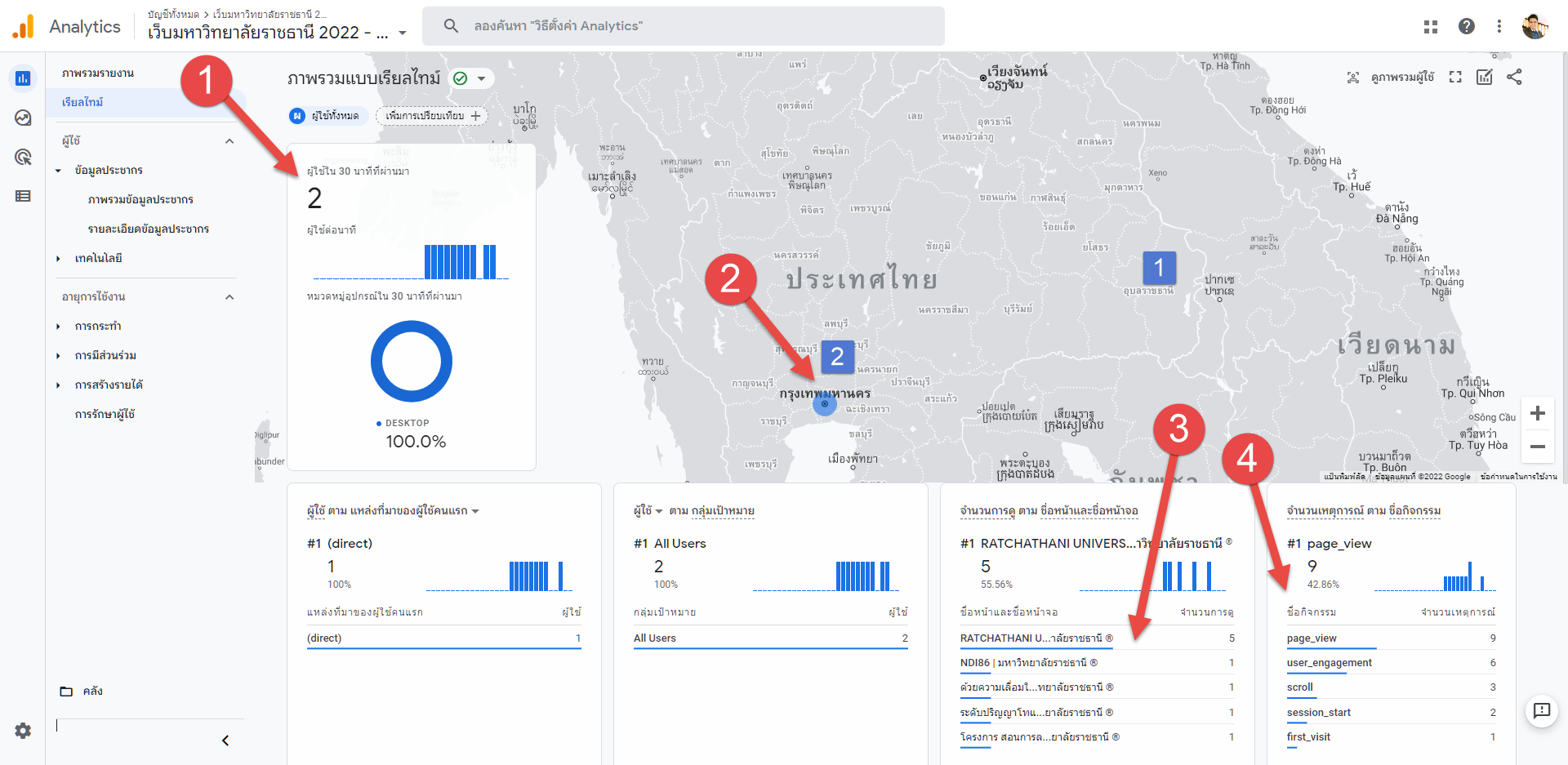Image resolution: width=1568 pixels, height=765 pixels.
Task: Enter fullscreen map view icon
Action: (1455, 77)
